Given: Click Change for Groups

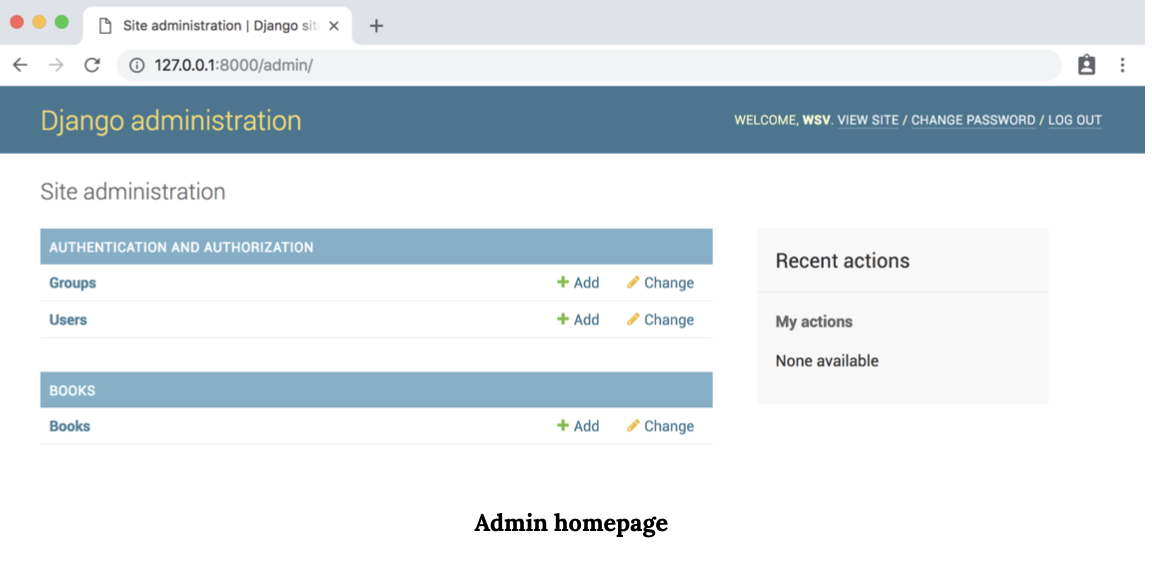Looking at the screenshot, I should tap(660, 283).
